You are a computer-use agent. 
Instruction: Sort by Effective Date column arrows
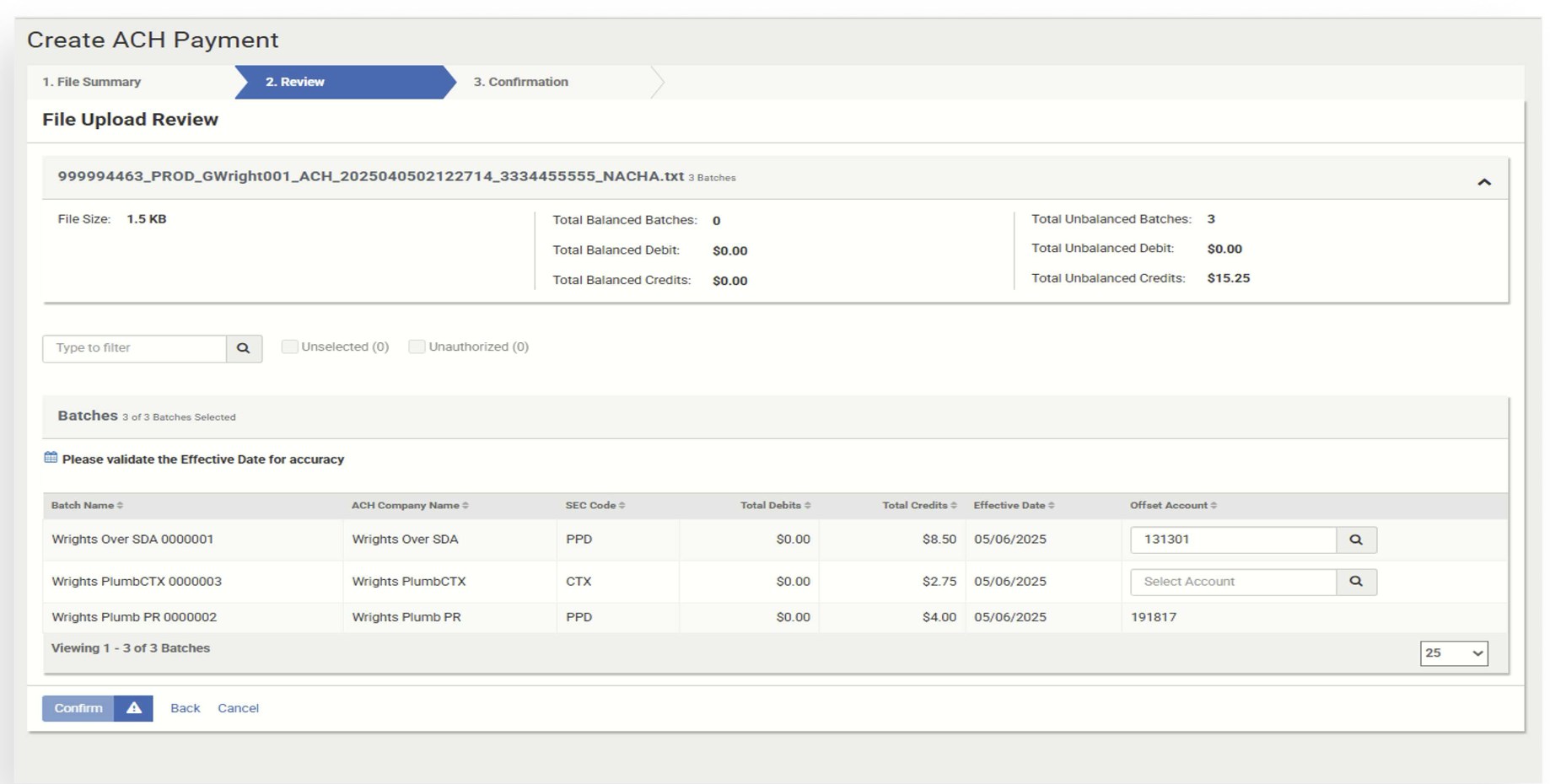pyautogui.click(x=1052, y=506)
